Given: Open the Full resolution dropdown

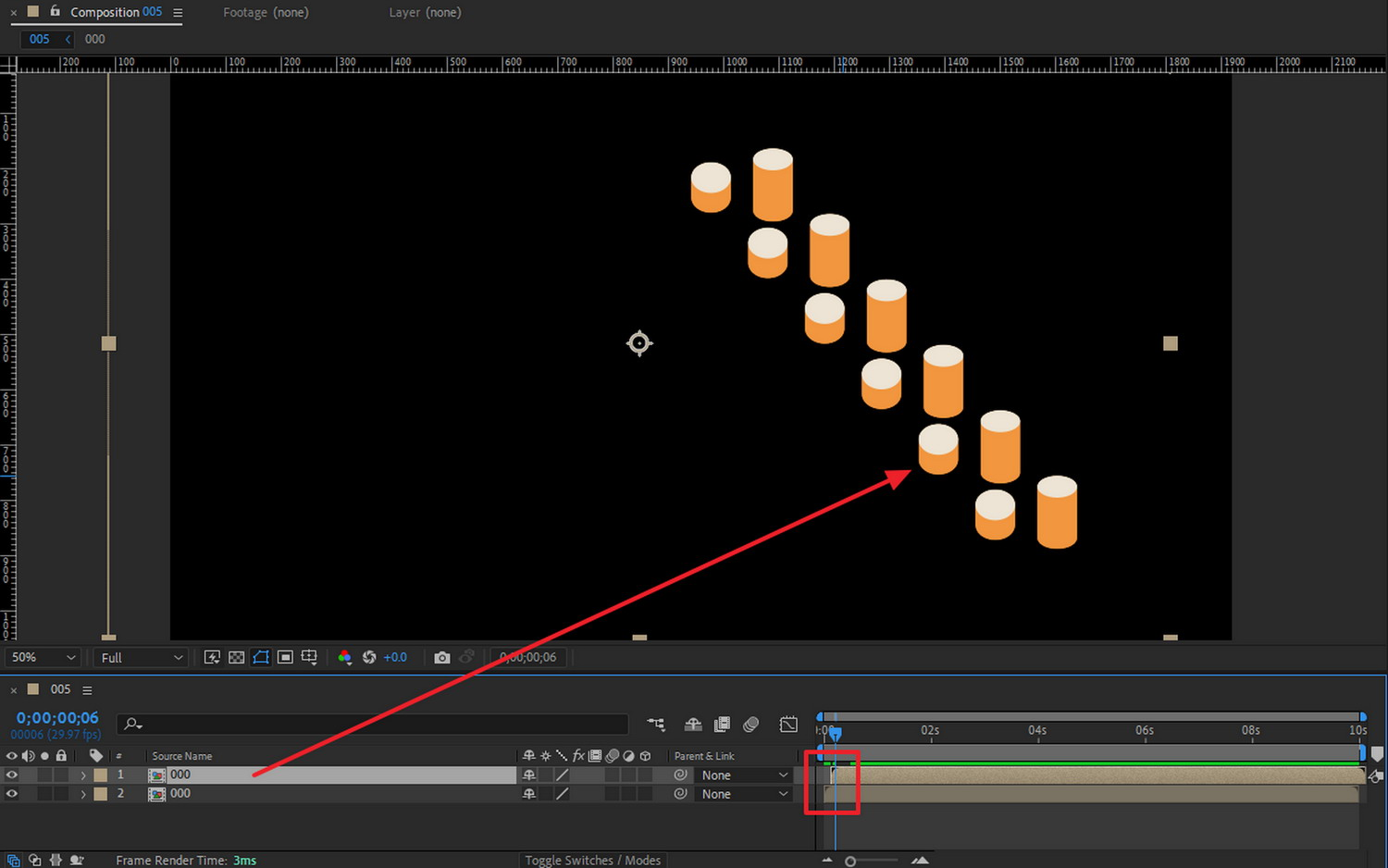Looking at the screenshot, I should click(x=141, y=657).
